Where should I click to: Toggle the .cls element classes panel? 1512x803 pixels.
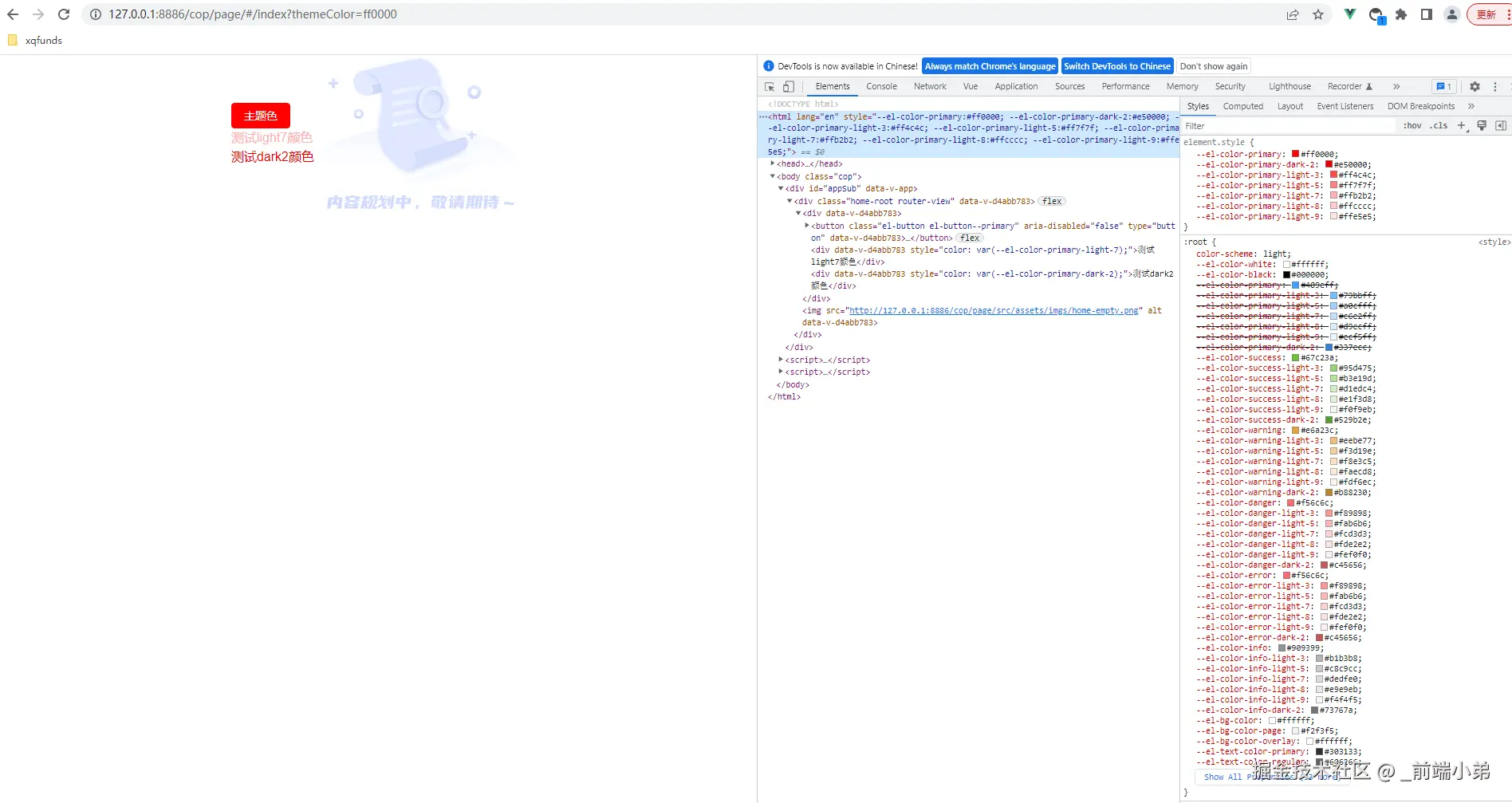[1439, 126]
